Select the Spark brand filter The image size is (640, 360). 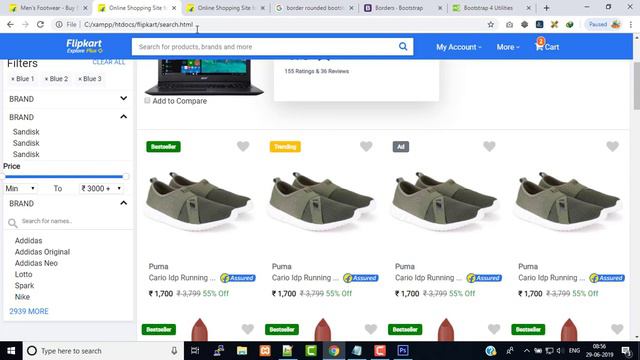click(x=24, y=286)
